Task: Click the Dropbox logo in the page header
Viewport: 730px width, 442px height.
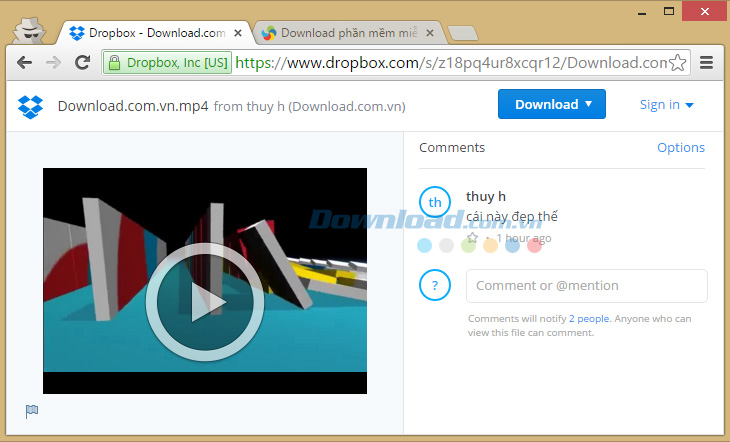Action: (30, 107)
